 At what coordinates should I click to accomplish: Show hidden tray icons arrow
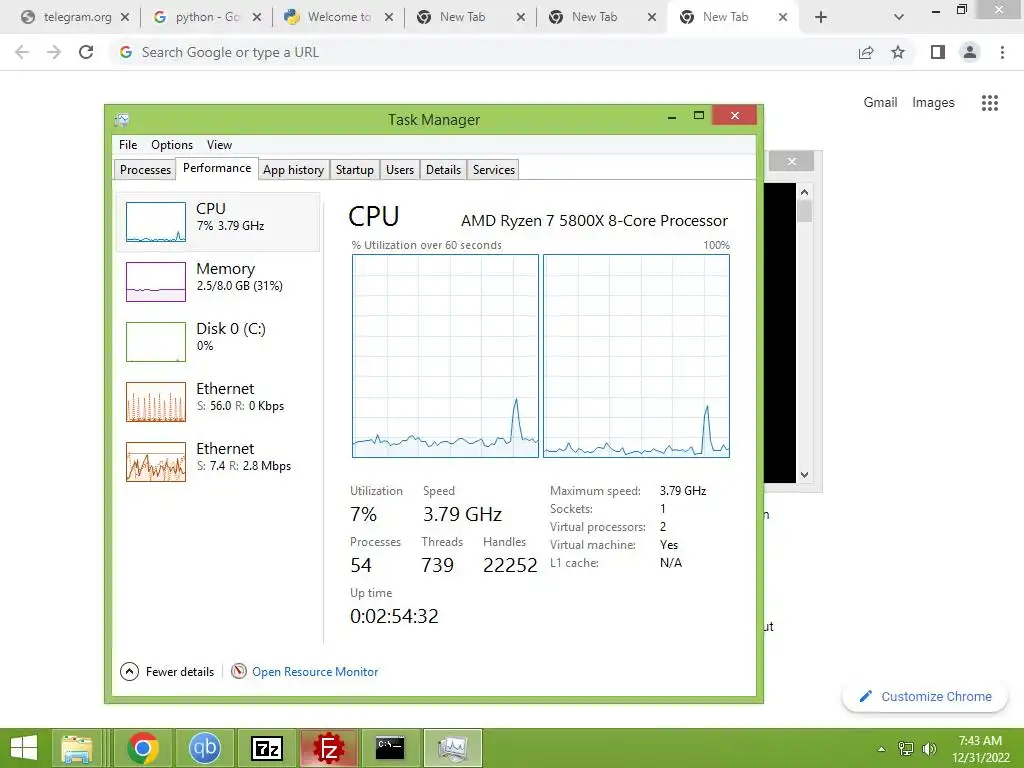click(881, 749)
